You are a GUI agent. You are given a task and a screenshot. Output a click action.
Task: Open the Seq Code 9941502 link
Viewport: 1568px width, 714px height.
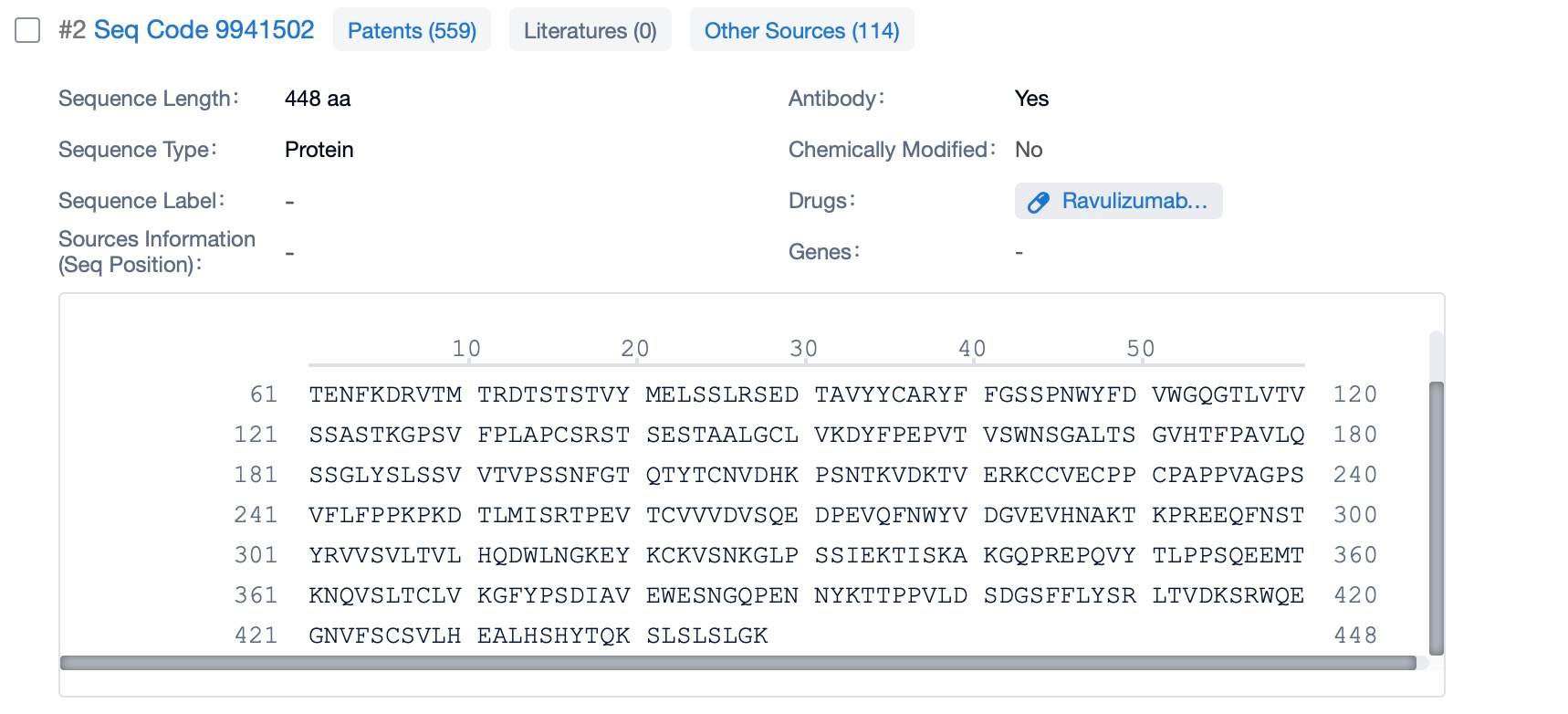click(204, 30)
